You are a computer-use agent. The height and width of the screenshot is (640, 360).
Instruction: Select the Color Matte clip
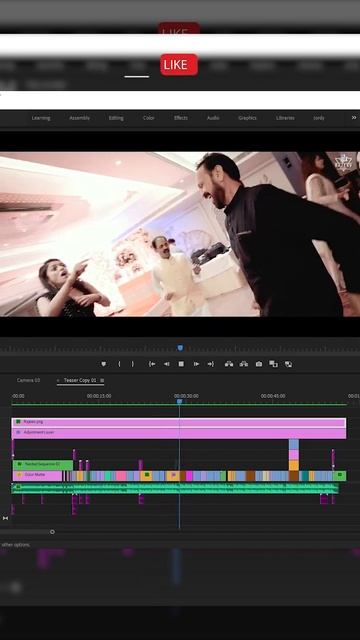coord(38,476)
